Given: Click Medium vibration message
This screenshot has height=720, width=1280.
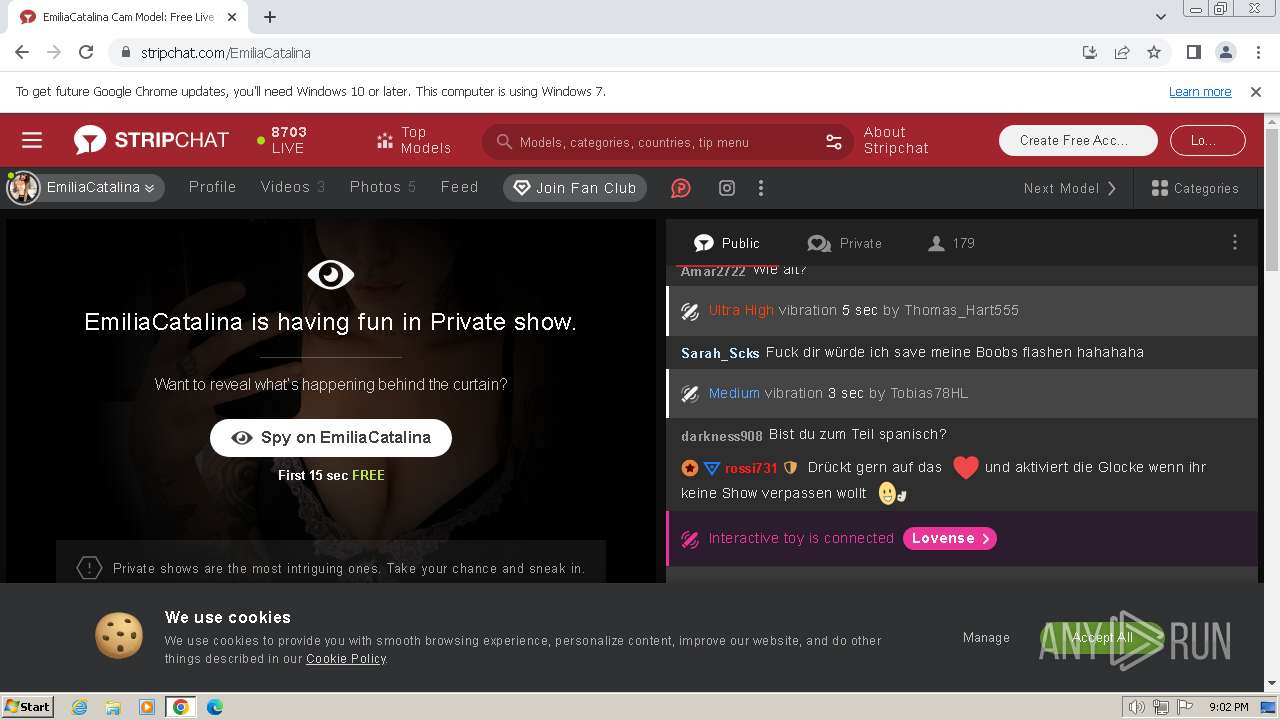Looking at the screenshot, I should 962,393.
